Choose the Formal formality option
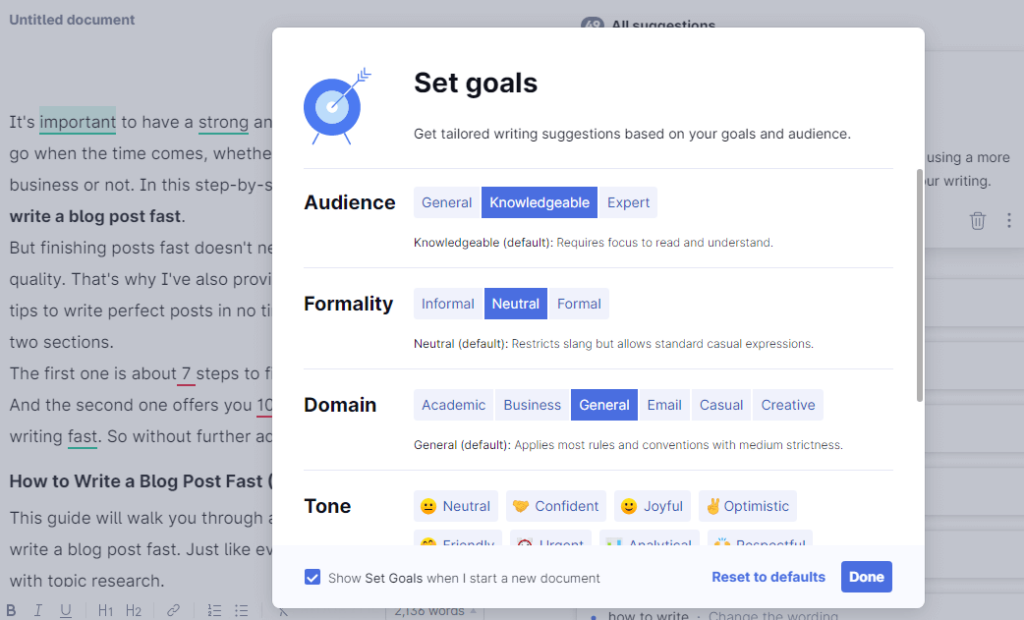1024x620 pixels. (x=579, y=304)
